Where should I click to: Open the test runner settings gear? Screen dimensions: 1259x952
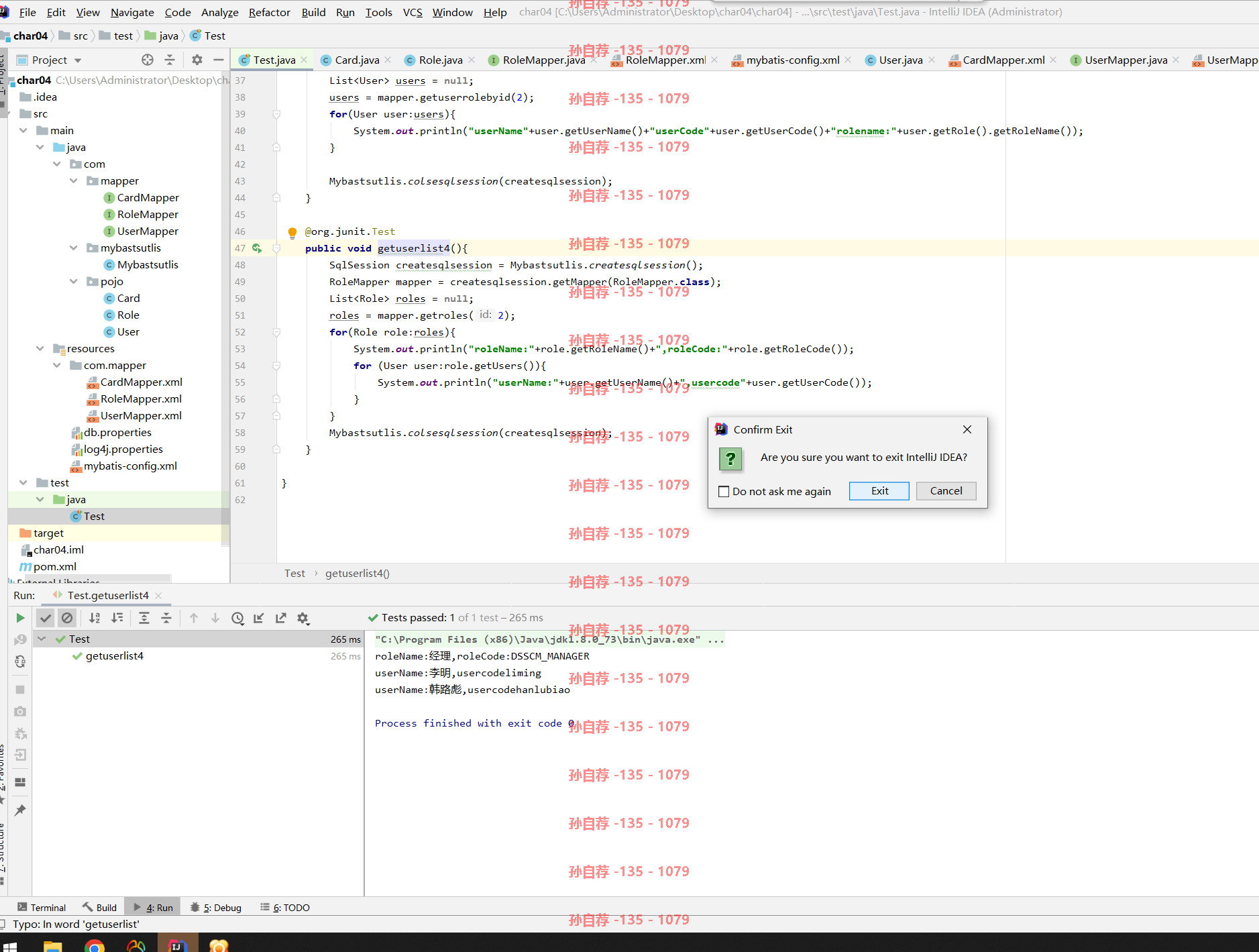(303, 618)
